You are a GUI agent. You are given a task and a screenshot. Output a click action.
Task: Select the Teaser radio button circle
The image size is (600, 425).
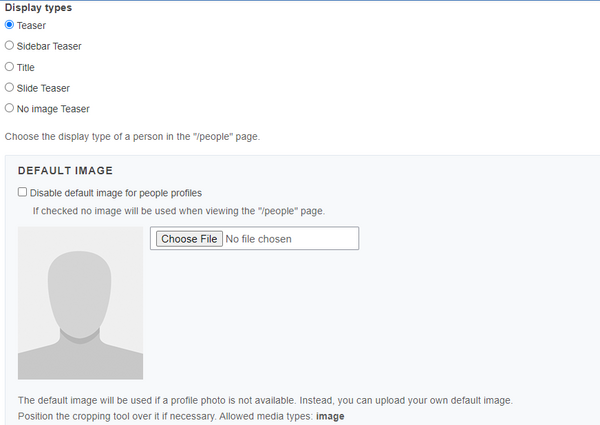(10, 25)
